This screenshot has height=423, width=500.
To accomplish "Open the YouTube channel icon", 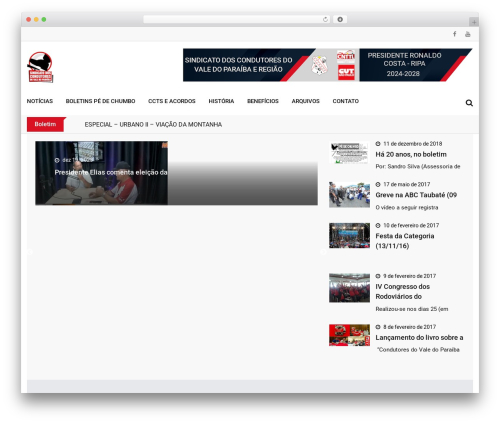I will pyautogui.click(x=468, y=34).
